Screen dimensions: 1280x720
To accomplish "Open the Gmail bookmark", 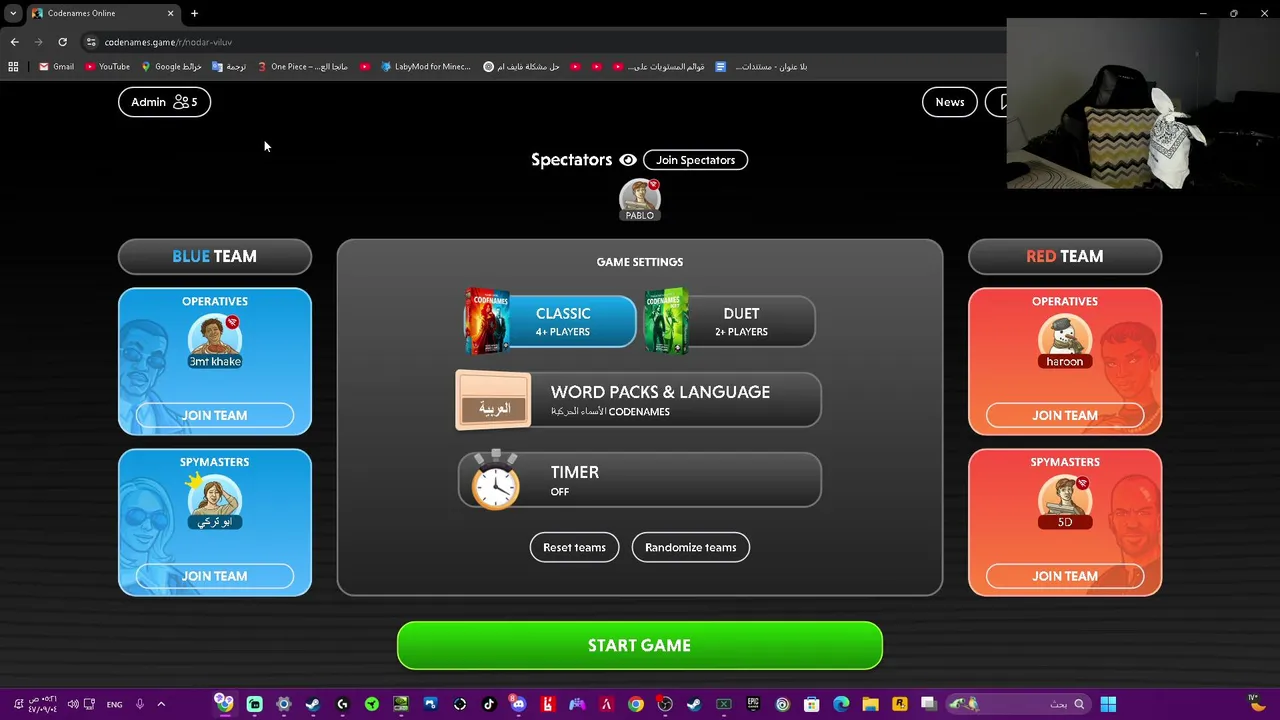I will pyautogui.click(x=56, y=67).
